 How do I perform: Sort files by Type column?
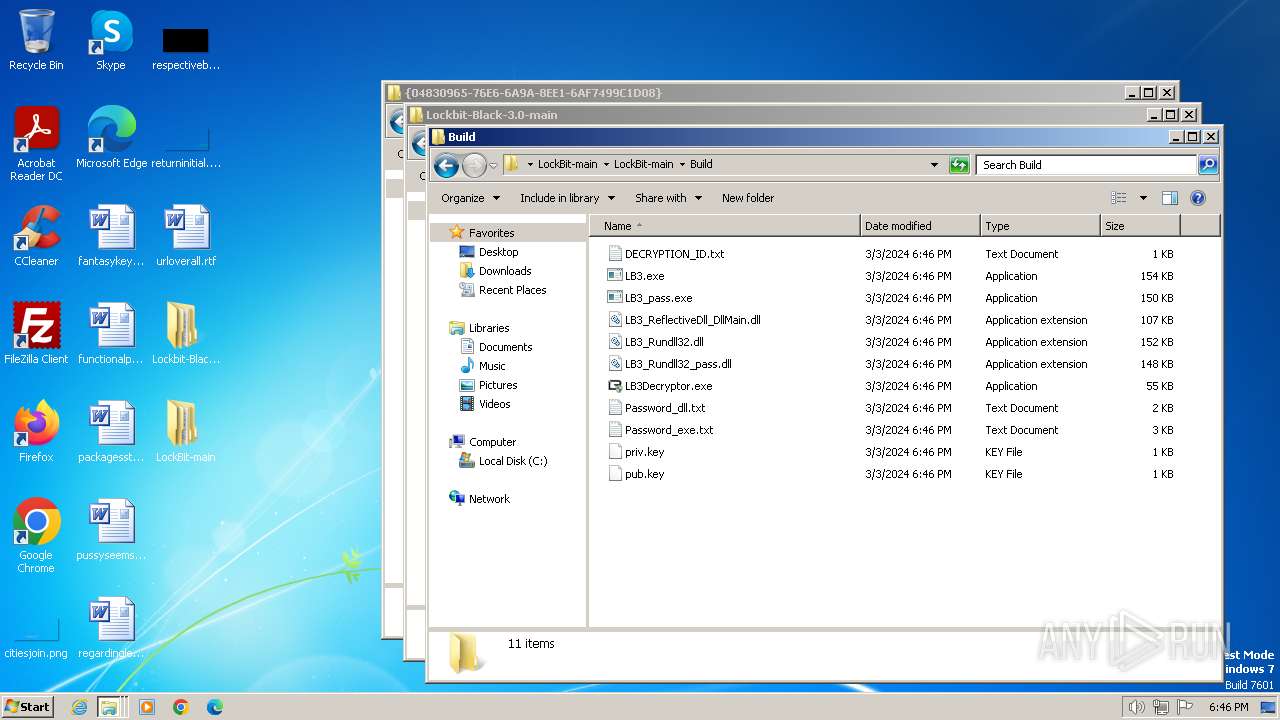coord(1040,226)
